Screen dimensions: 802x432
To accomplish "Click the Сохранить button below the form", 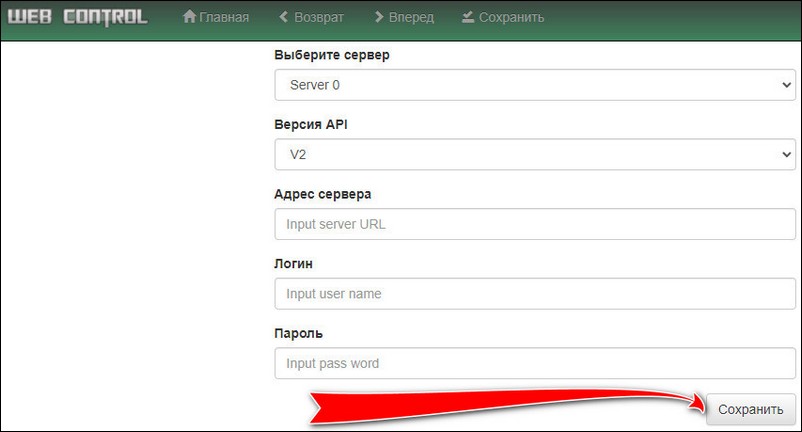I will [x=751, y=409].
